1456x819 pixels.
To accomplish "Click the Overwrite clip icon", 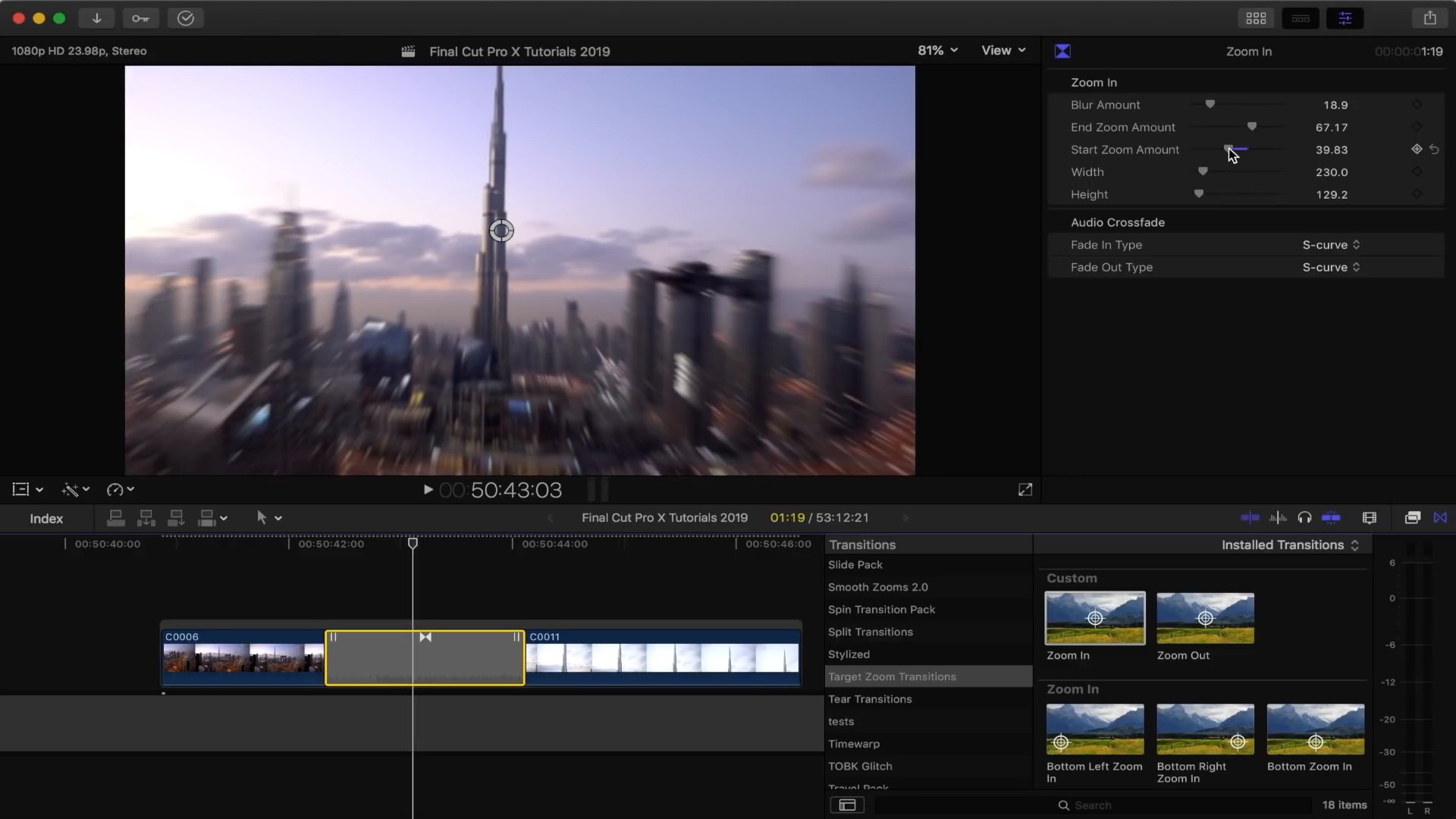I will (206, 518).
